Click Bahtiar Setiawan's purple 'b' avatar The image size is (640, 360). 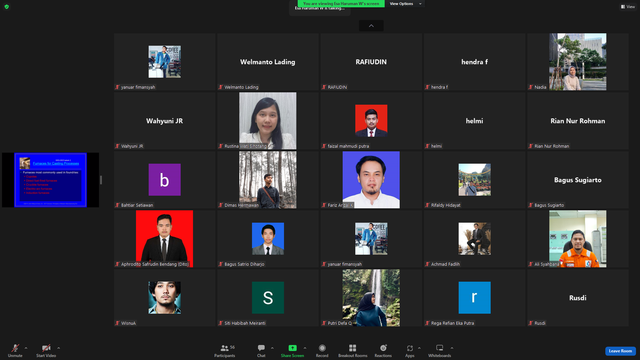pos(164,180)
